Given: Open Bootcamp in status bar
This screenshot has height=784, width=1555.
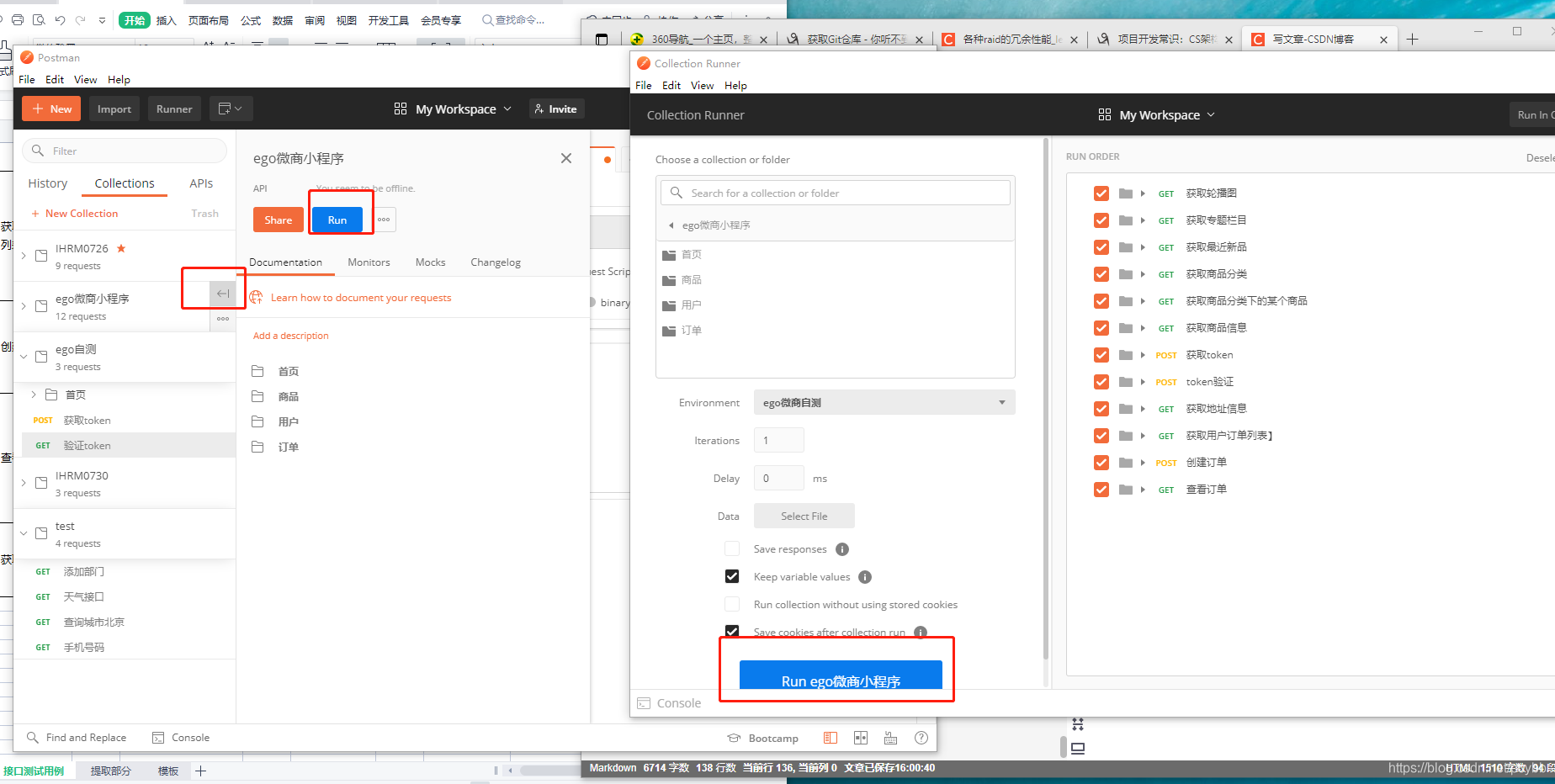Looking at the screenshot, I should 763,739.
